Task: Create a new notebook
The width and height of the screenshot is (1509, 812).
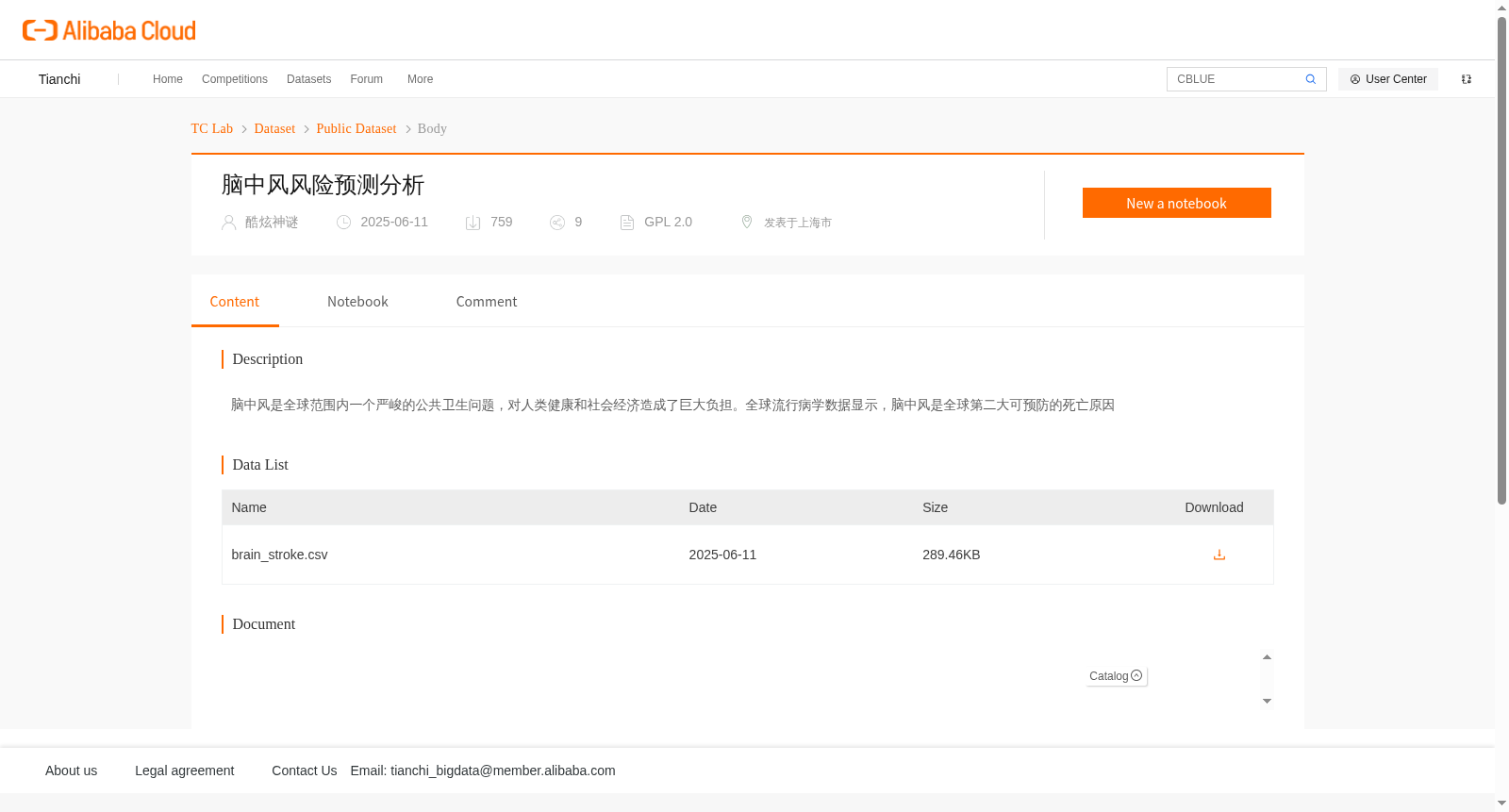Action: point(1176,203)
